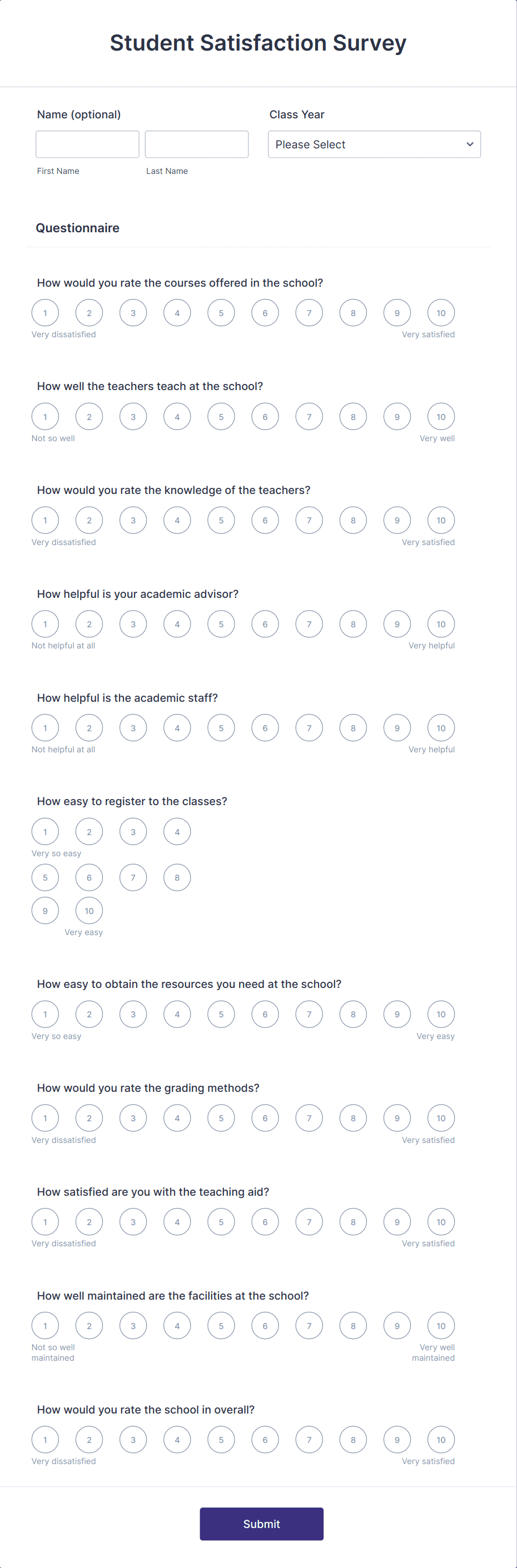Select rating 1 for overall school rating
517x1568 pixels.
pyautogui.click(x=45, y=1439)
